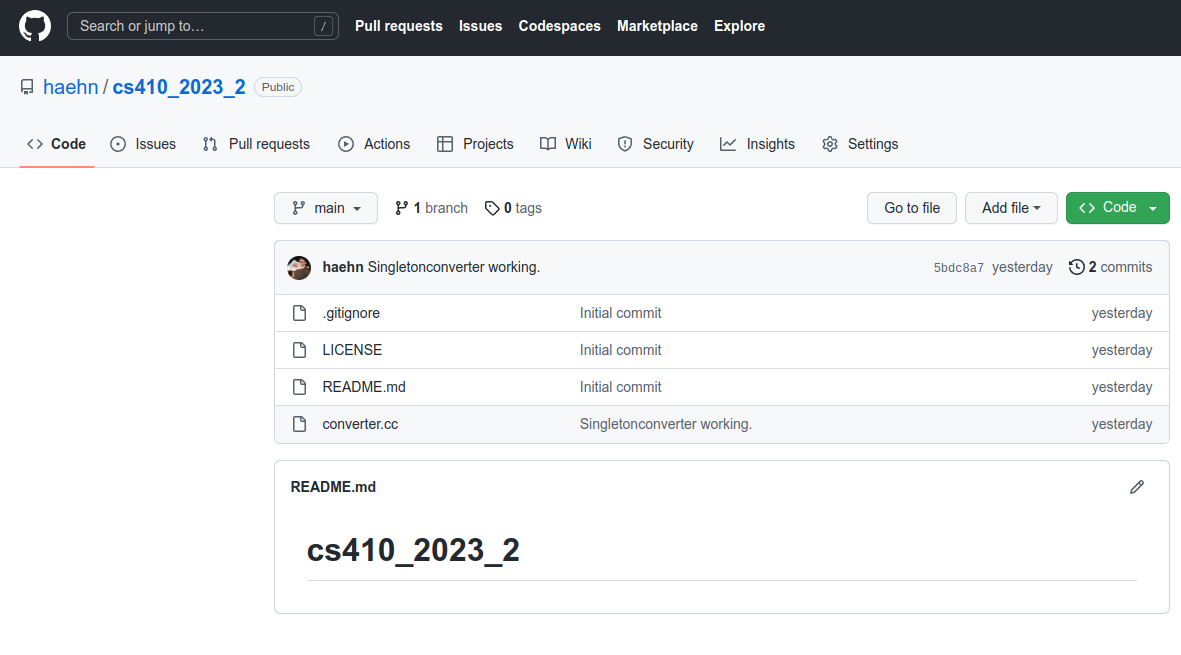Open Initial commit message for README.md
Image resolution: width=1181 pixels, height=655 pixels.
(x=621, y=387)
